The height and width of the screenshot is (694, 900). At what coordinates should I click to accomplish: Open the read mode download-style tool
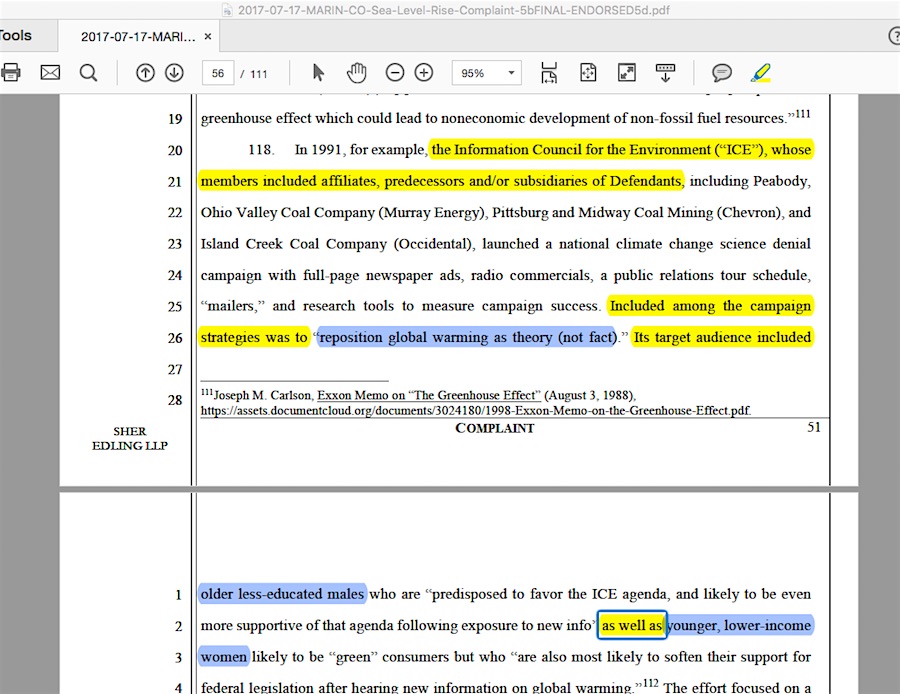665,73
